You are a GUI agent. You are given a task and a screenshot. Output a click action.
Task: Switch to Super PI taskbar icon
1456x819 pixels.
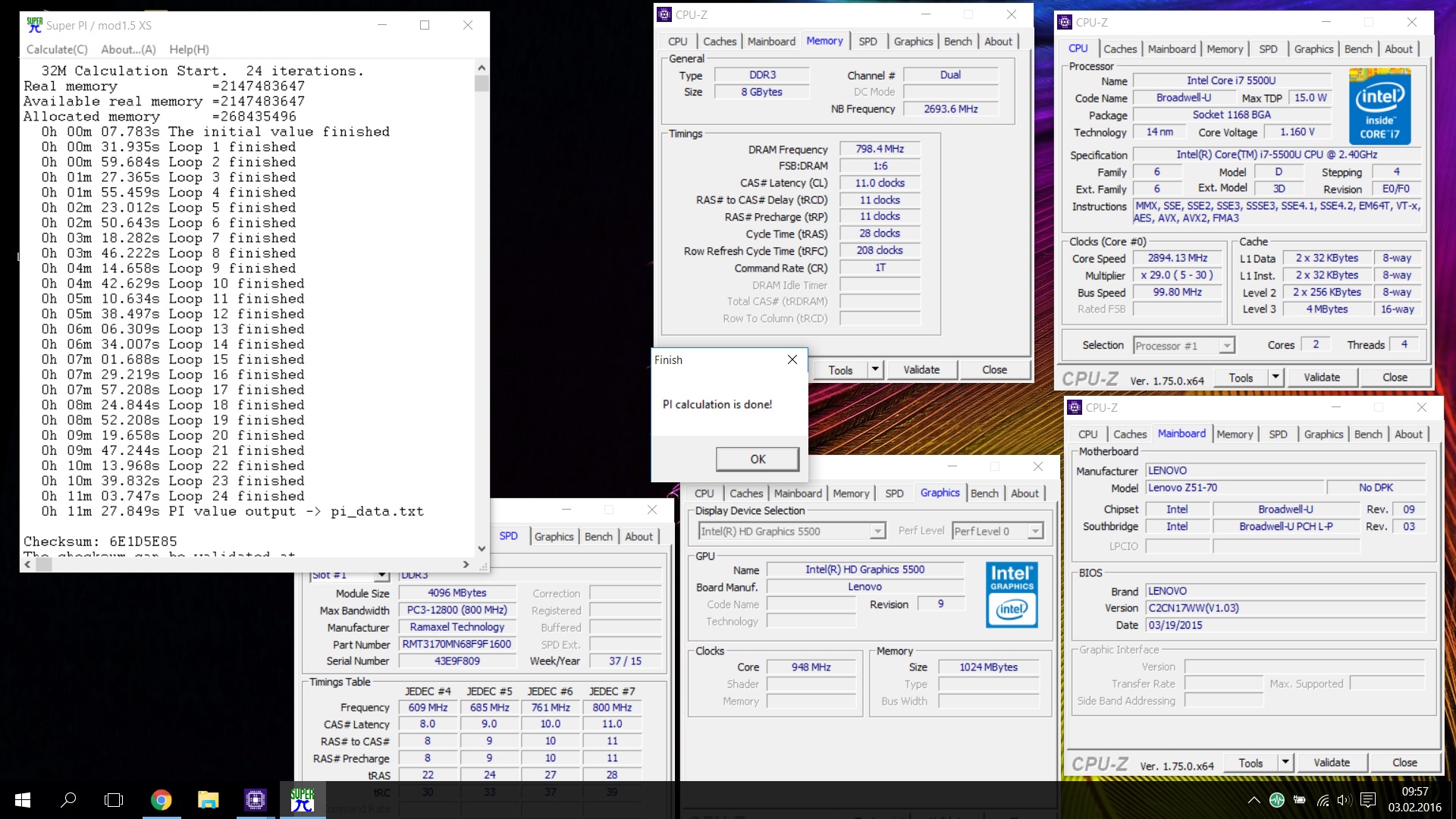point(303,800)
